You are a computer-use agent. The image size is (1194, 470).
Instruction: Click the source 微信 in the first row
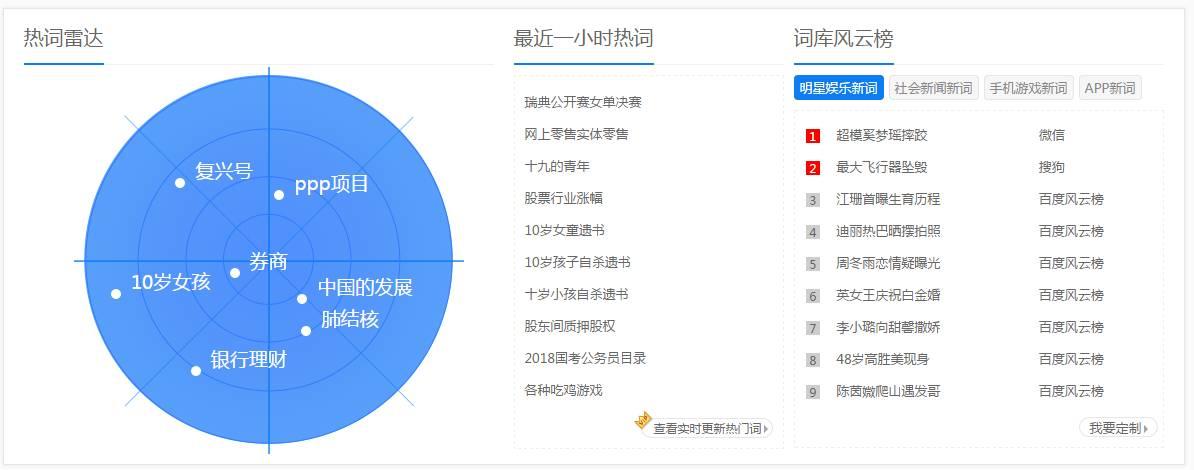(1052, 136)
